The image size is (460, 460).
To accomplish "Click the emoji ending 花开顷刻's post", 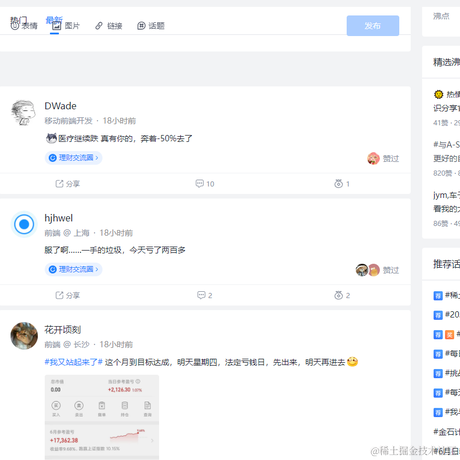I will coord(352,362).
